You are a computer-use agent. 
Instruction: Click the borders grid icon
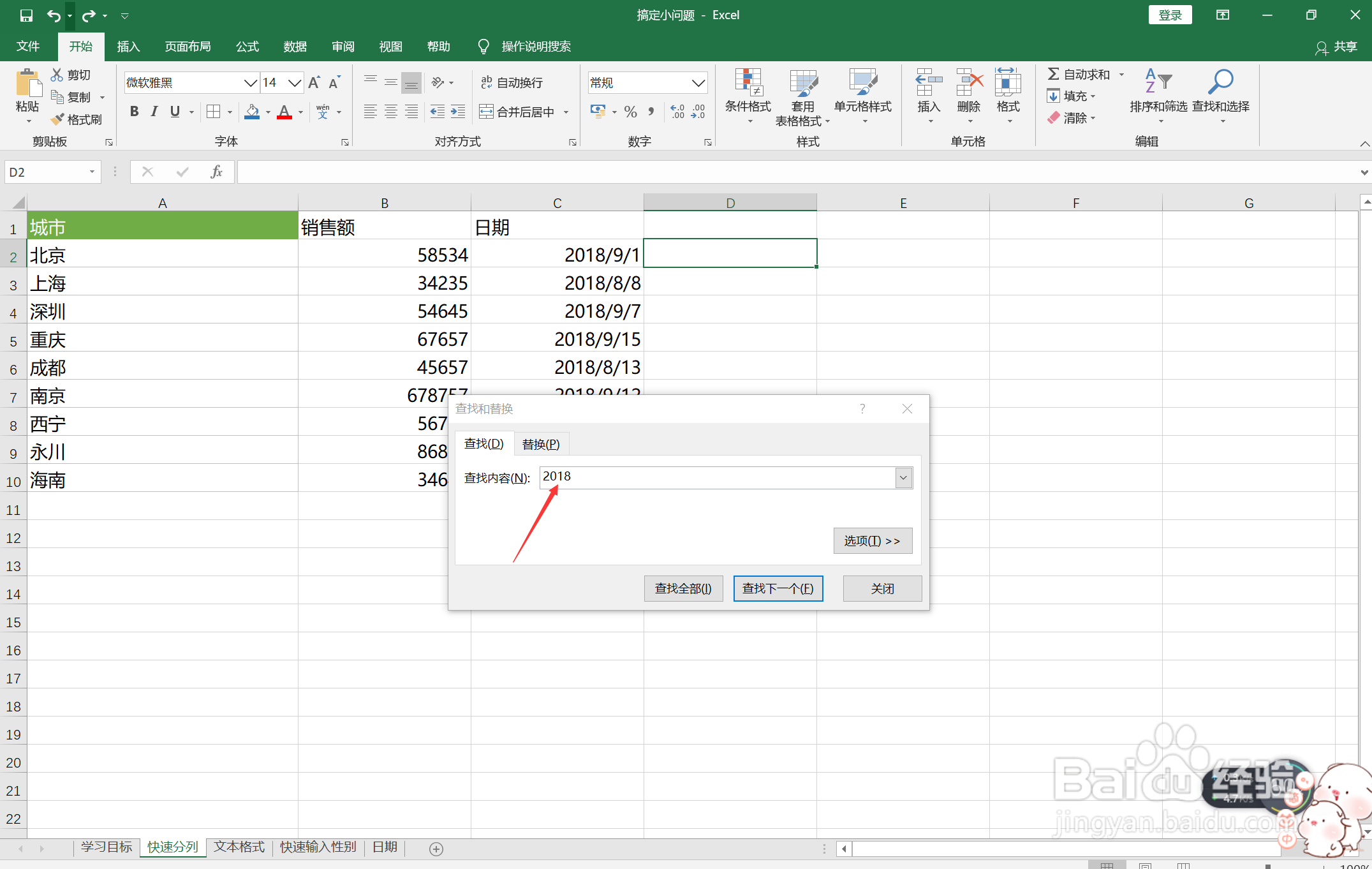[214, 112]
